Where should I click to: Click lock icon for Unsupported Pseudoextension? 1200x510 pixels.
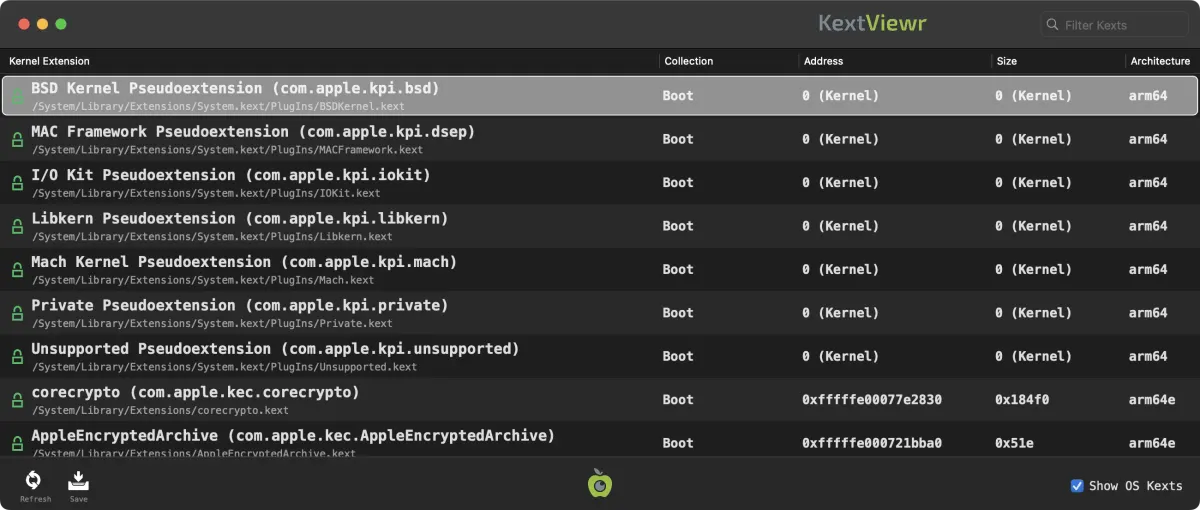pyautogui.click(x=17, y=357)
